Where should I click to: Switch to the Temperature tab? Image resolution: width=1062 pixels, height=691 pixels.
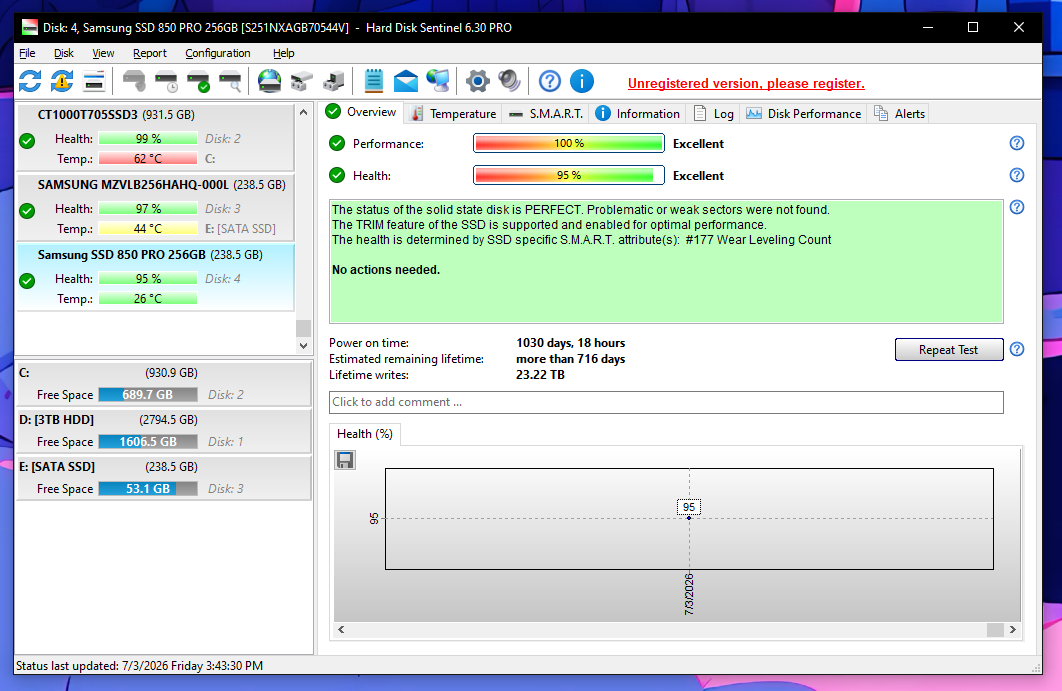click(454, 114)
